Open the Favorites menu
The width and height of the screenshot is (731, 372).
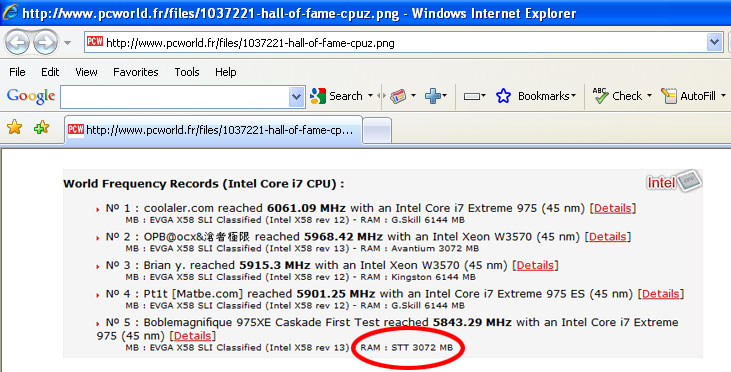click(x=136, y=72)
